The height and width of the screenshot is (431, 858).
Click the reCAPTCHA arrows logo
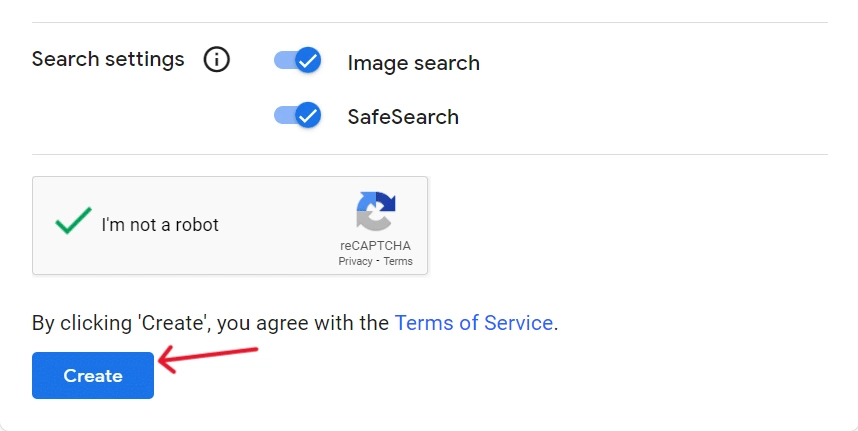pos(376,211)
